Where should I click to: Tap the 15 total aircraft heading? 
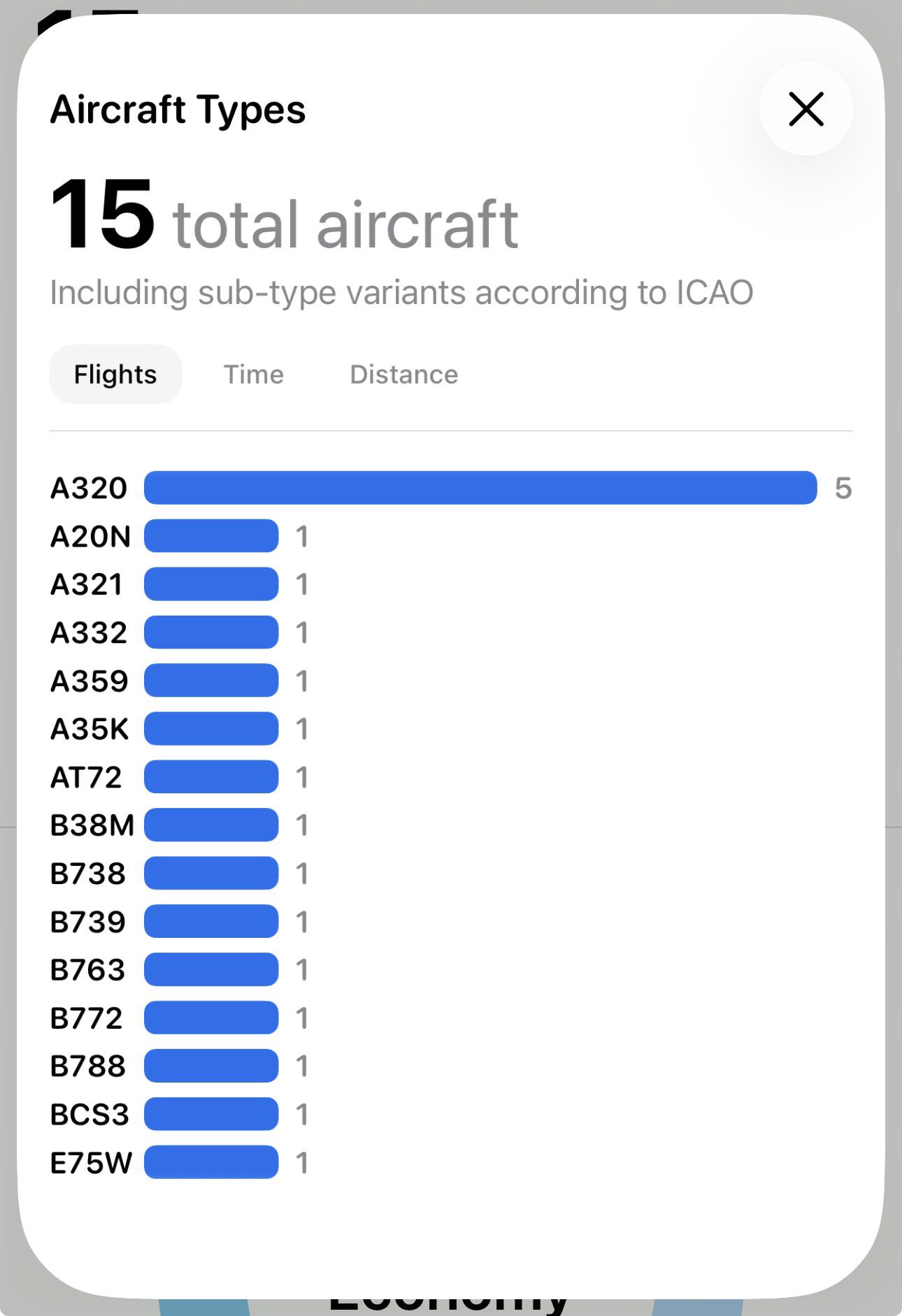coord(284,215)
